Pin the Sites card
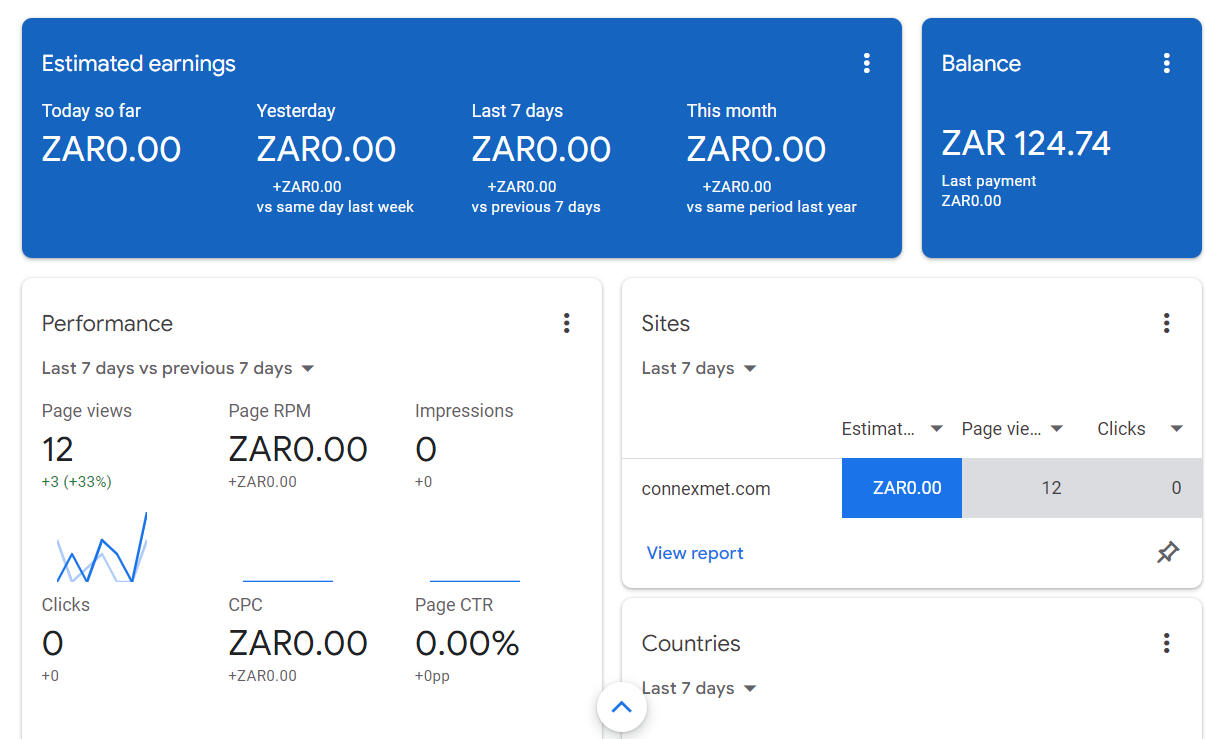The image size is (1205, 739). 1167,553
